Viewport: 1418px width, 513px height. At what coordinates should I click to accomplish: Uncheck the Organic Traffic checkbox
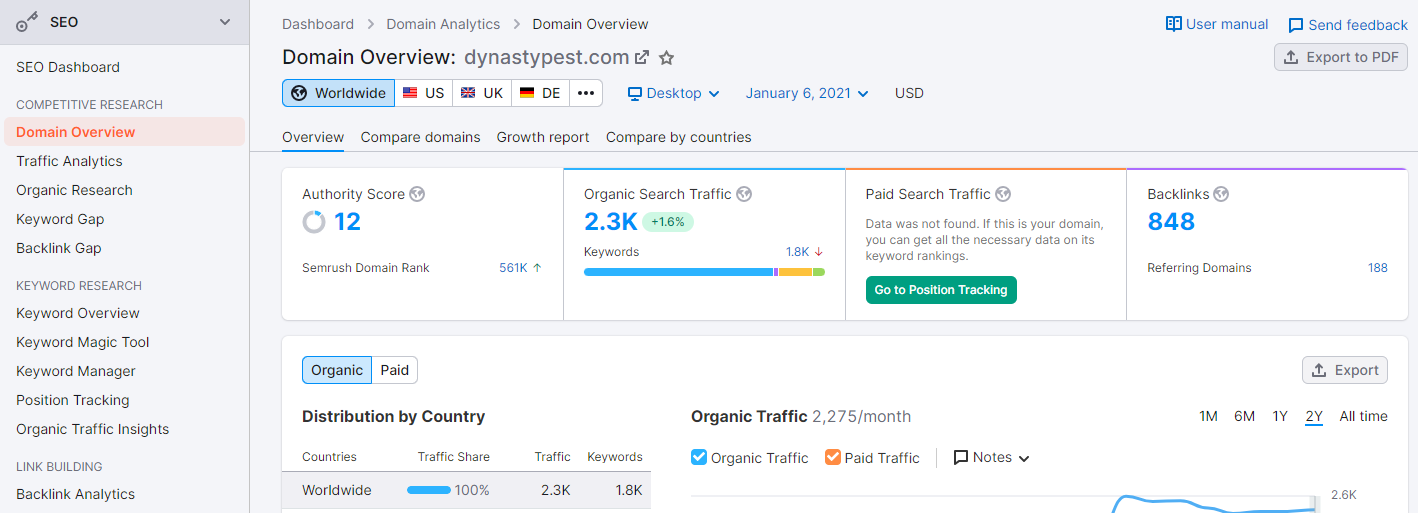(699, 457)
